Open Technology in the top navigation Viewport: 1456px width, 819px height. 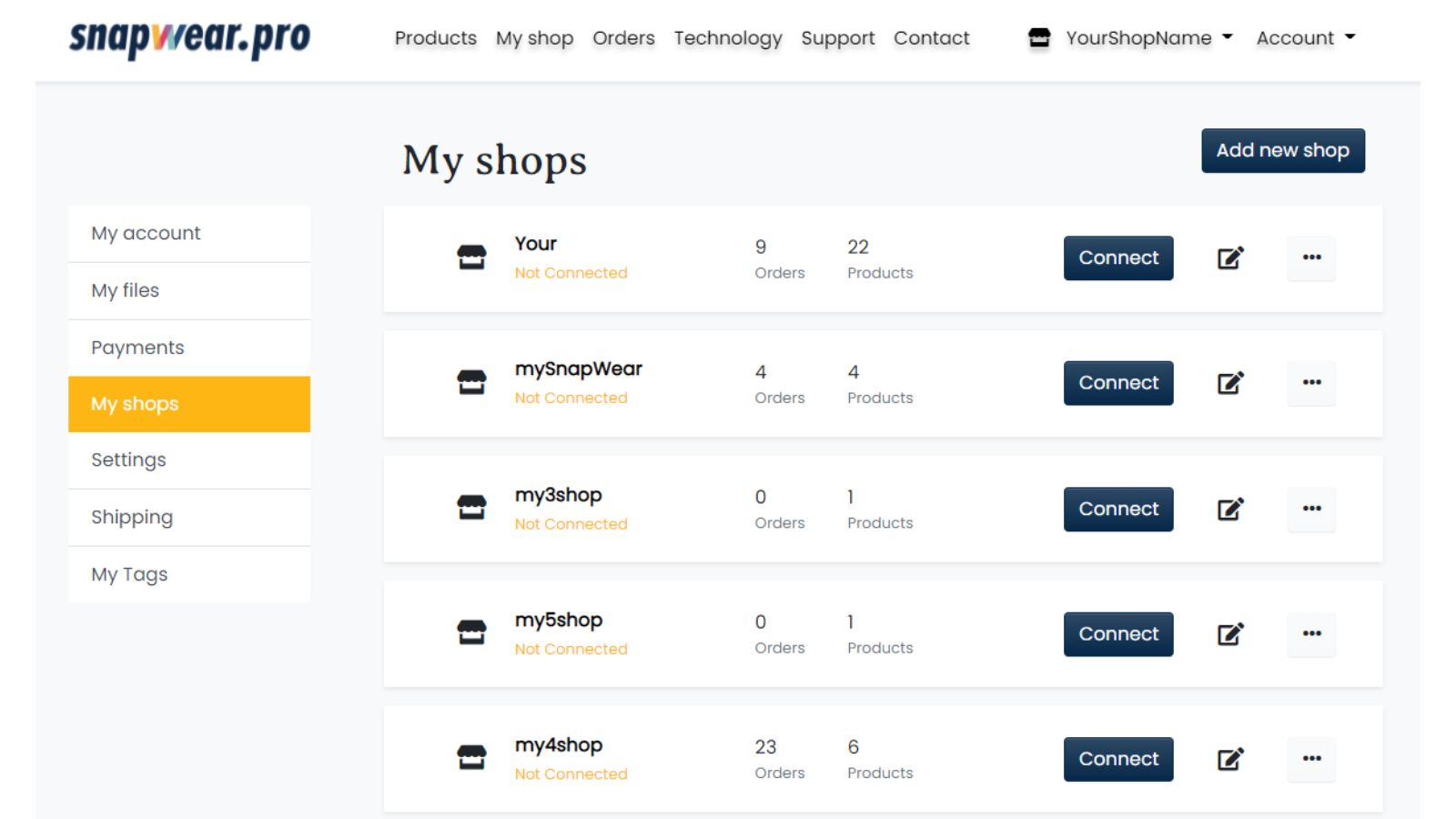[x=728, y=38]
